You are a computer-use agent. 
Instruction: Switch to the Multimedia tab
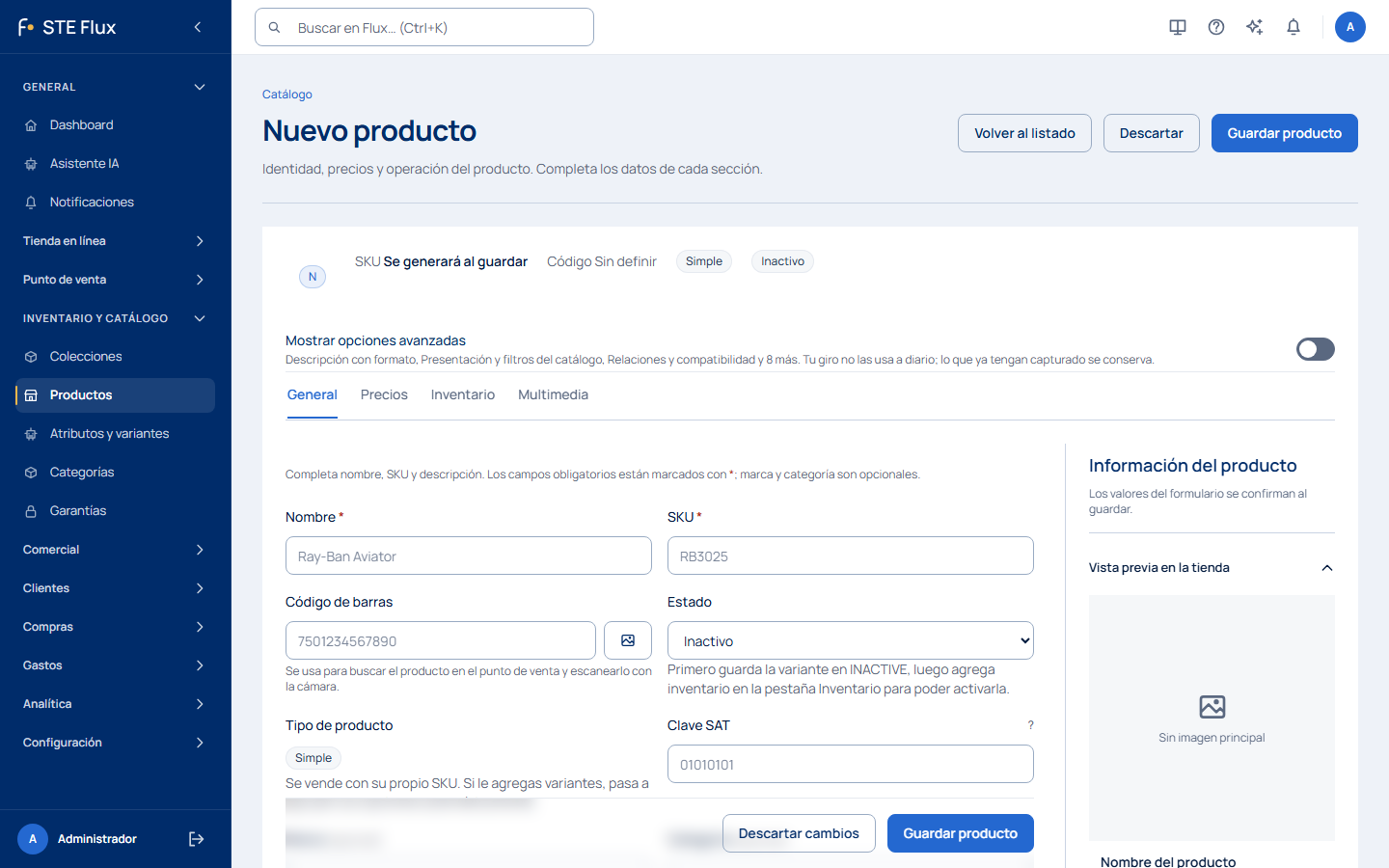pos(553,395)
